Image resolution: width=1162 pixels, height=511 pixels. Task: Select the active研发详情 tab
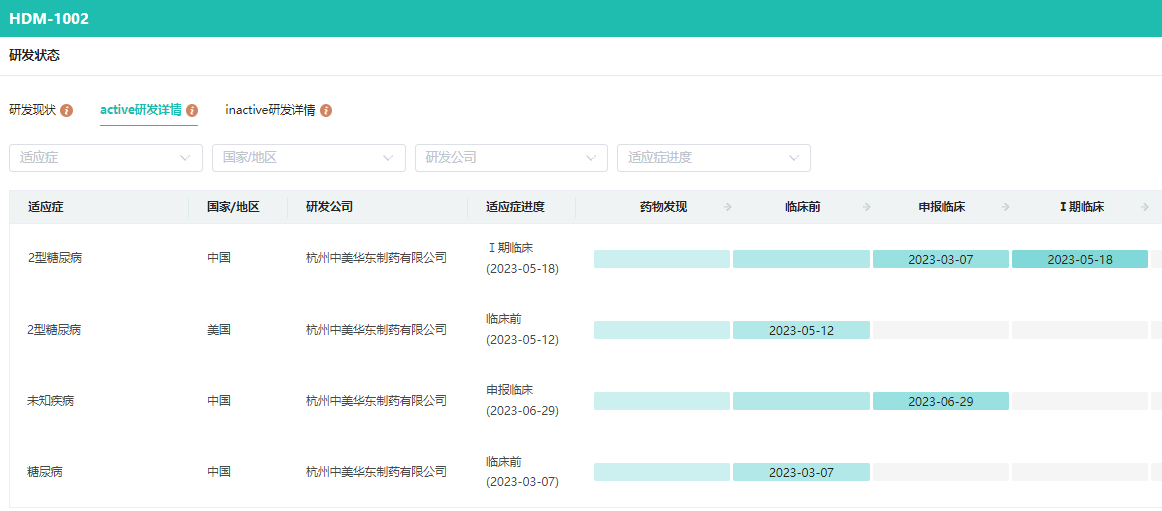coord(141,110)
